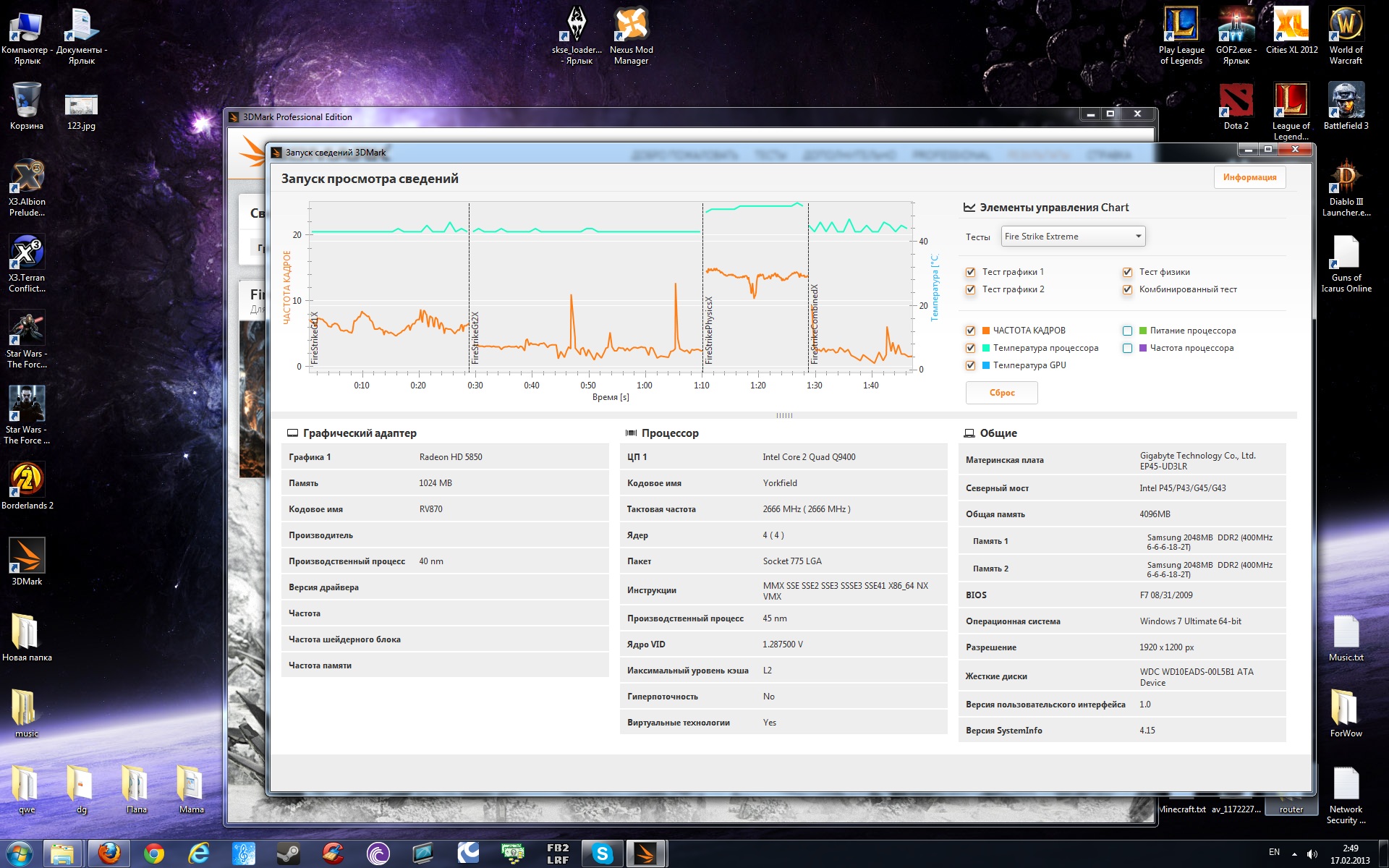1389x868 pixels.
Task: Click the EN language indicator in tray
Action: pos(1274,852)
